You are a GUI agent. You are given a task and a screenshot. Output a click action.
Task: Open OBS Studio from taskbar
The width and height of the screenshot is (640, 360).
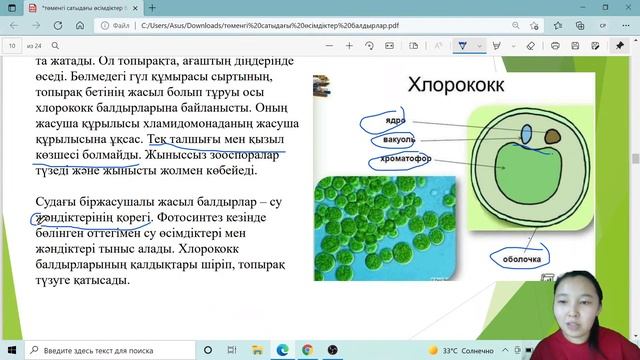tap(333, 350)
